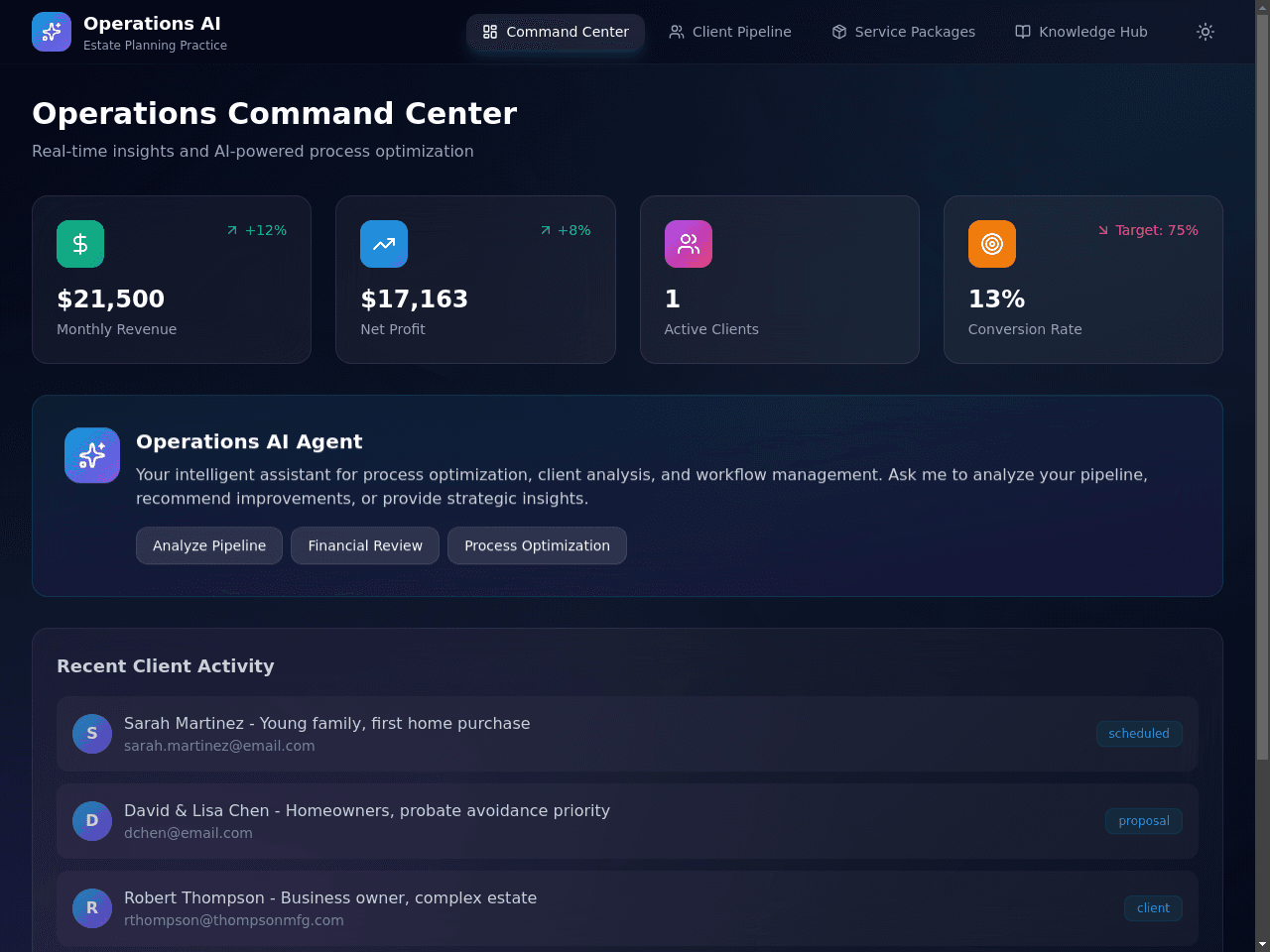Click the +12% revenue trend indicator
This screenshot has width=1270, height=952.
click(256, 230)
